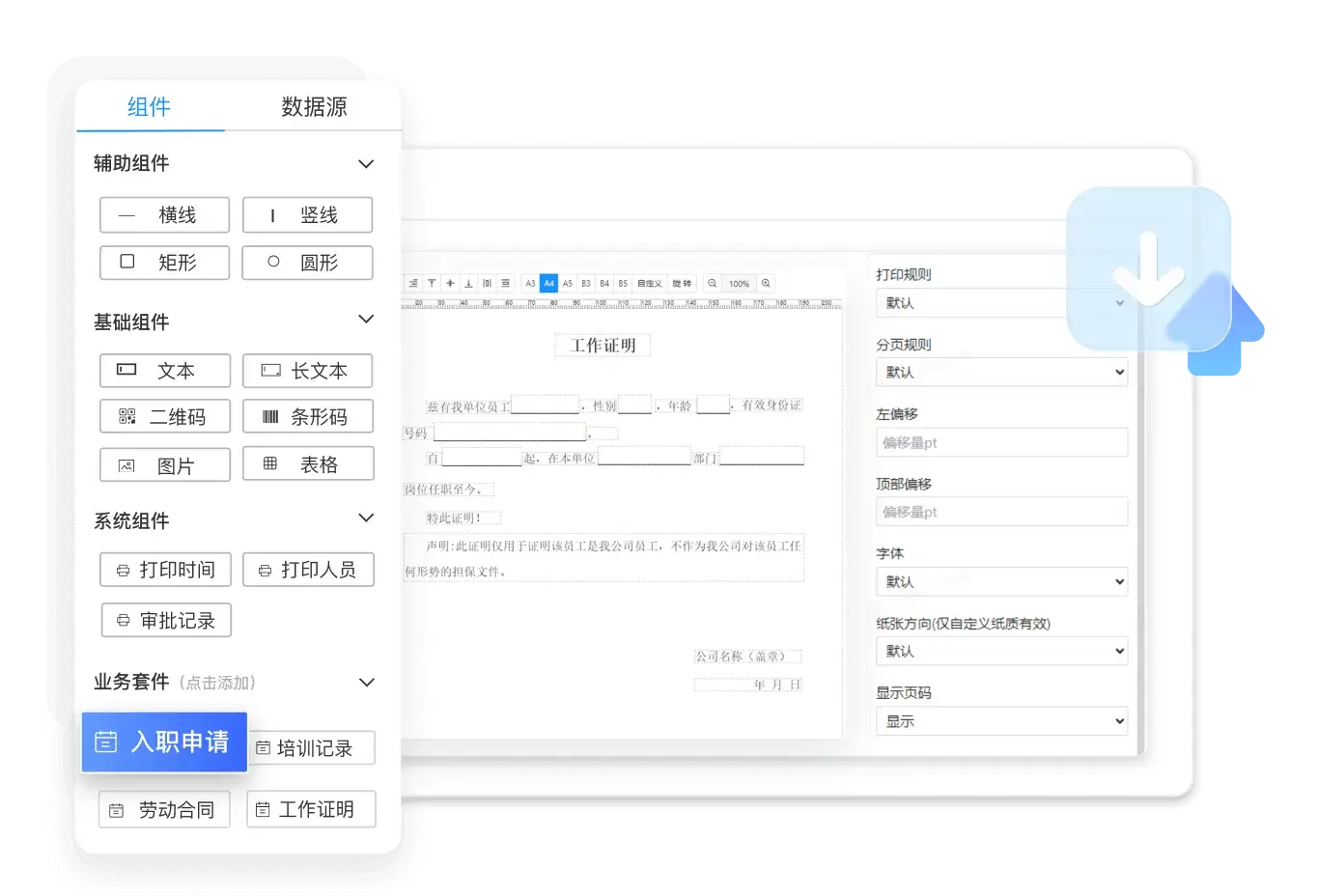This screenshot has height=896, width=1319.
Task: Add the 图片 image component
Action: 164,464
